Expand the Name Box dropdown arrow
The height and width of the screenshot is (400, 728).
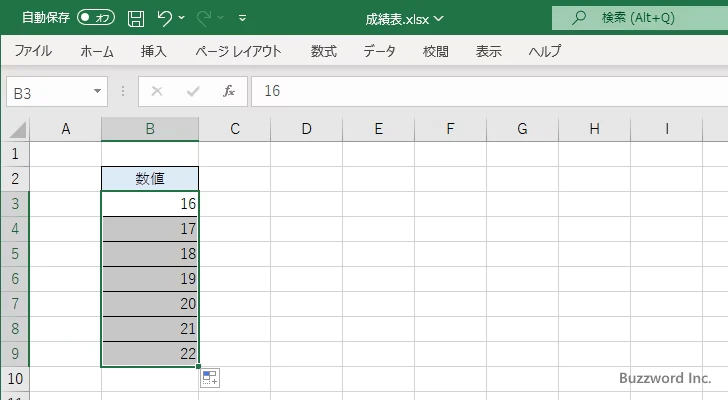[x=98, y=91]
